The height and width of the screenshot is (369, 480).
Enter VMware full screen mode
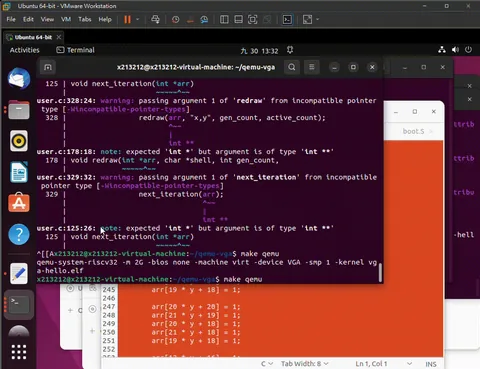click(253, 20)
